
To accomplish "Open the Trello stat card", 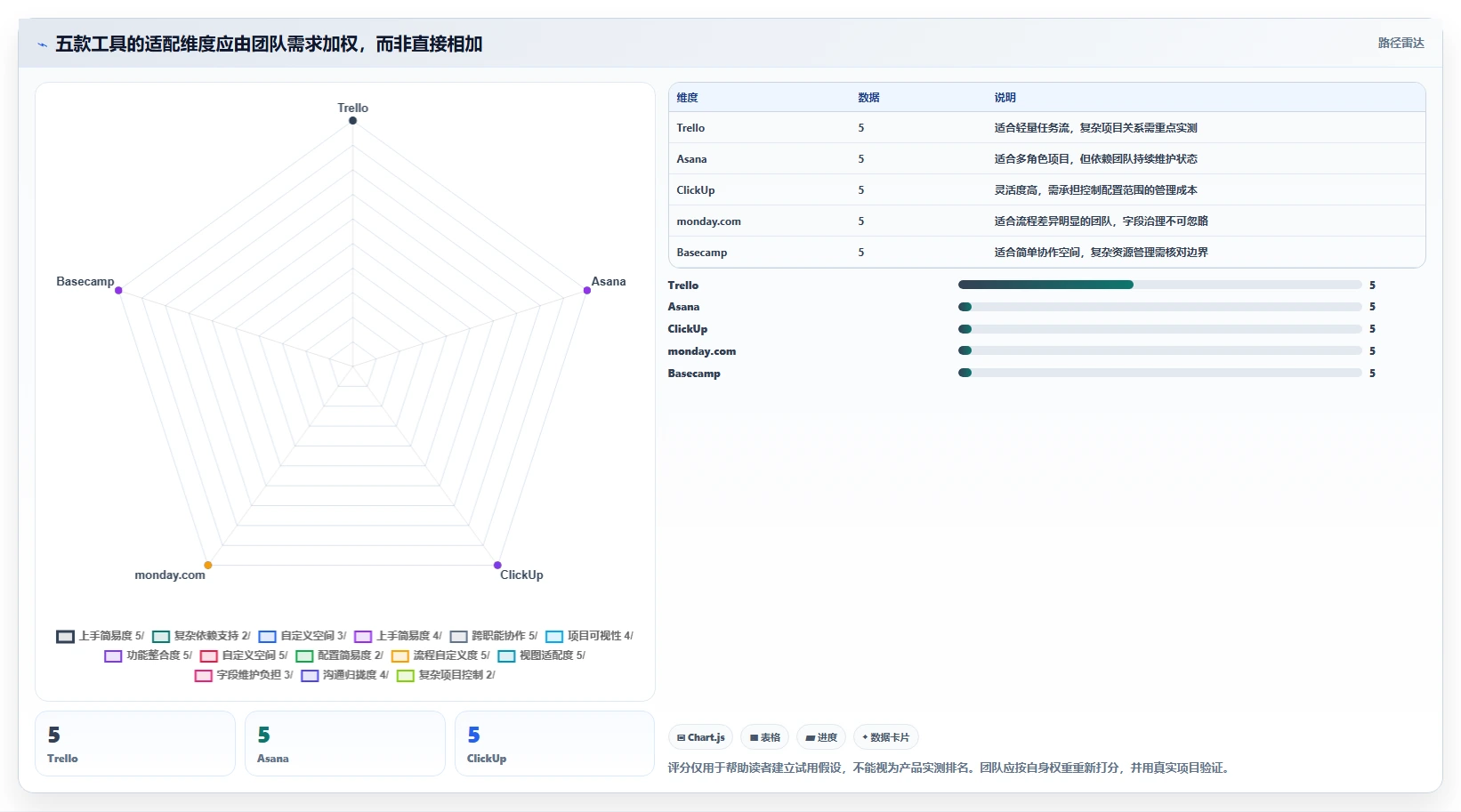I will (135, 744).
